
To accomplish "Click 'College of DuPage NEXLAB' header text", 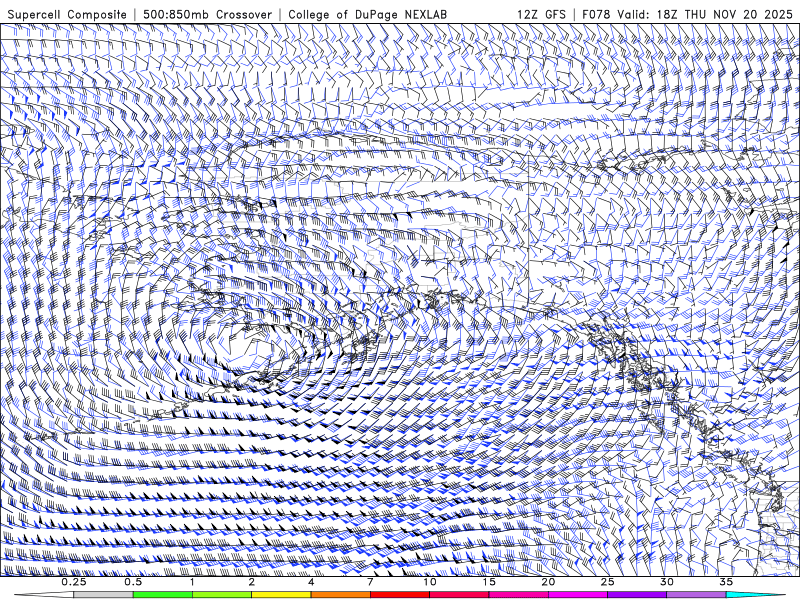I will pyautogui.click(x=367, y=14).
